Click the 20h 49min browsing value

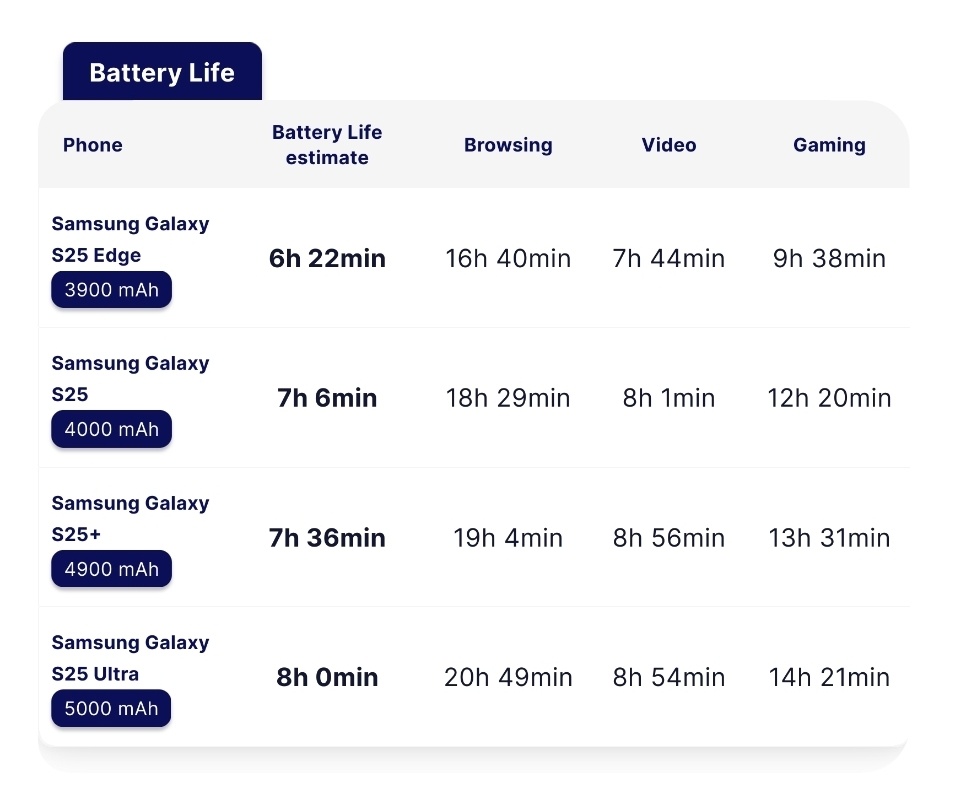coord(508,677)
